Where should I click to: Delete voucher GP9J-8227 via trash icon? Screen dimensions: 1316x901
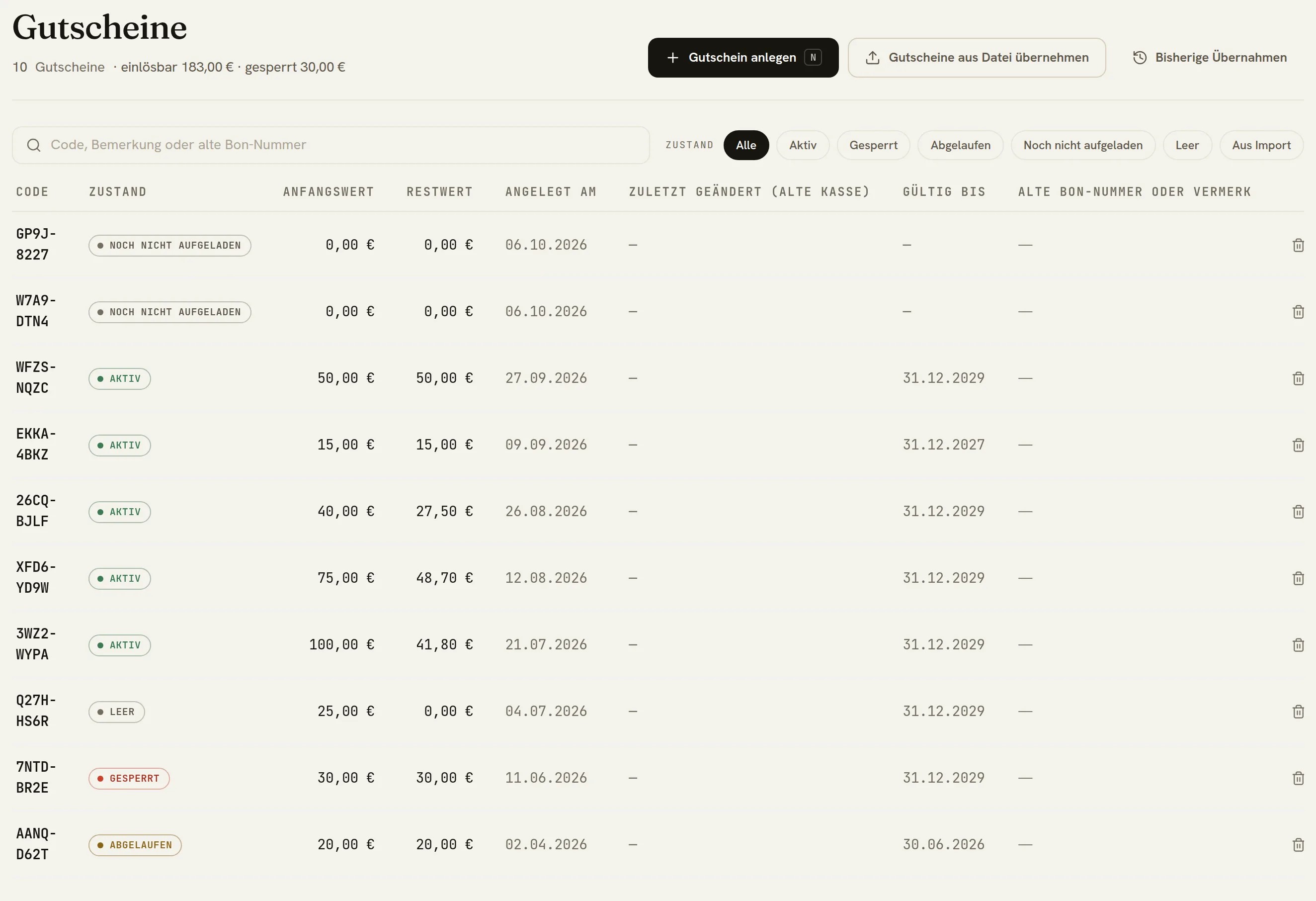(1298, 245)
